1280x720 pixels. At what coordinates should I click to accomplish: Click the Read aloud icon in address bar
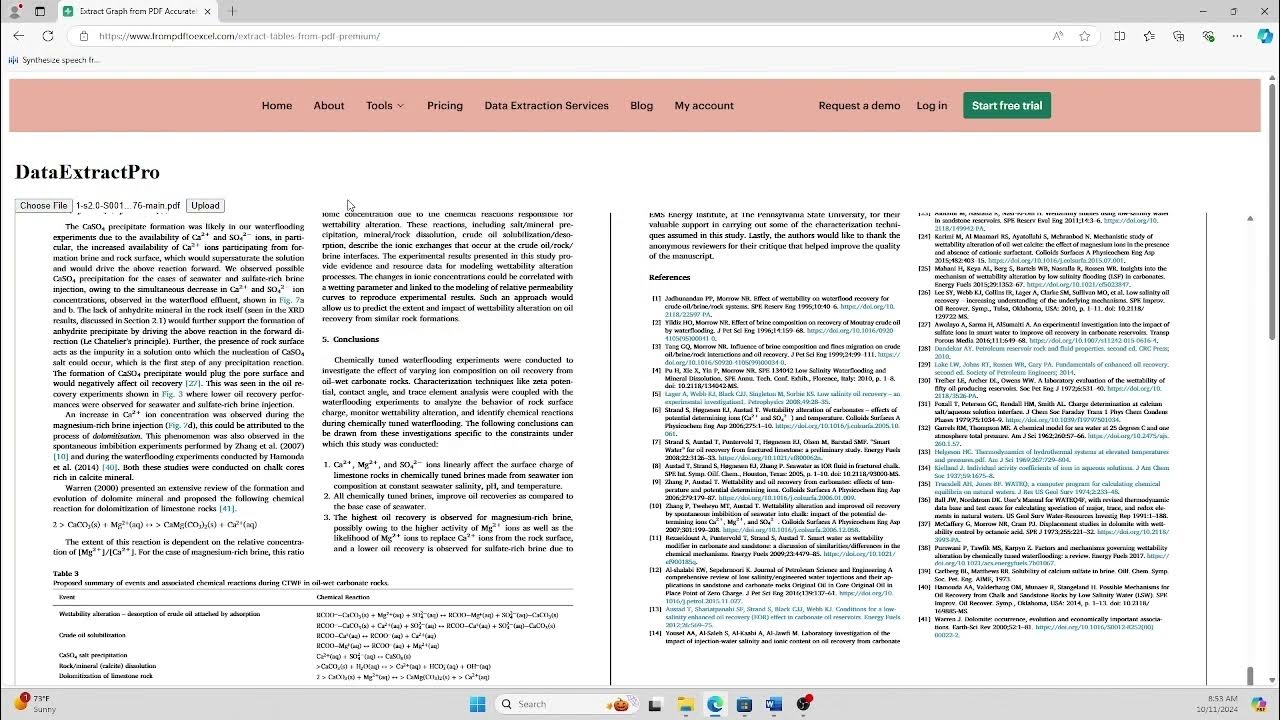(1058, 36)
